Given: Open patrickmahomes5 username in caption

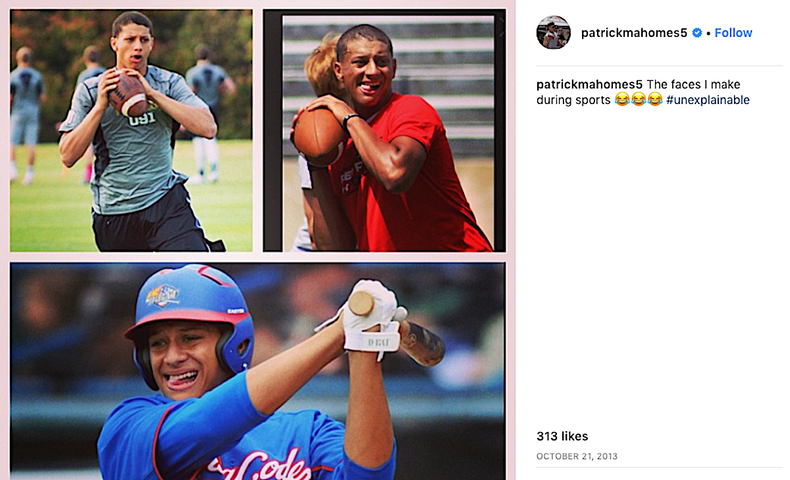Looking at the screenshot, I should (589, 84).
